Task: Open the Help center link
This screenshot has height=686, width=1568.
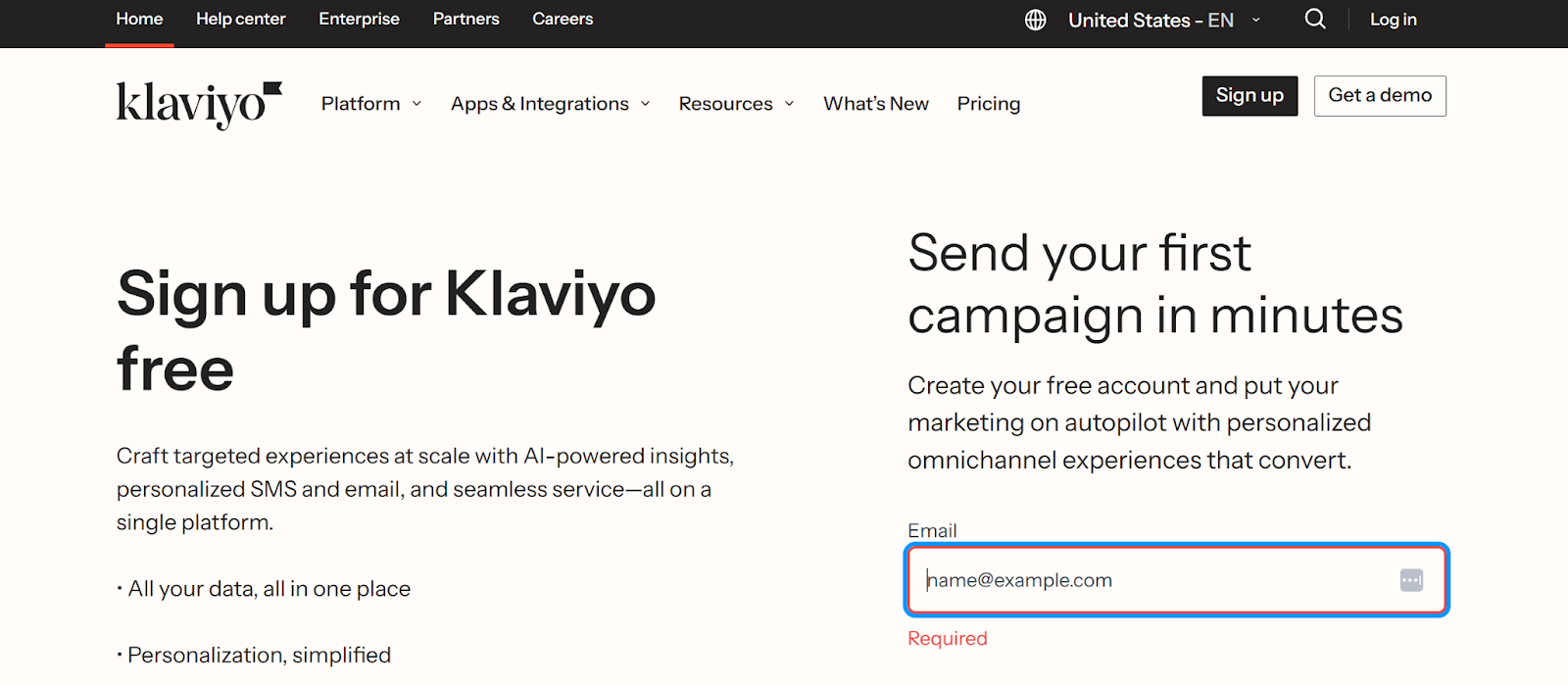Action: click(240, 20)
